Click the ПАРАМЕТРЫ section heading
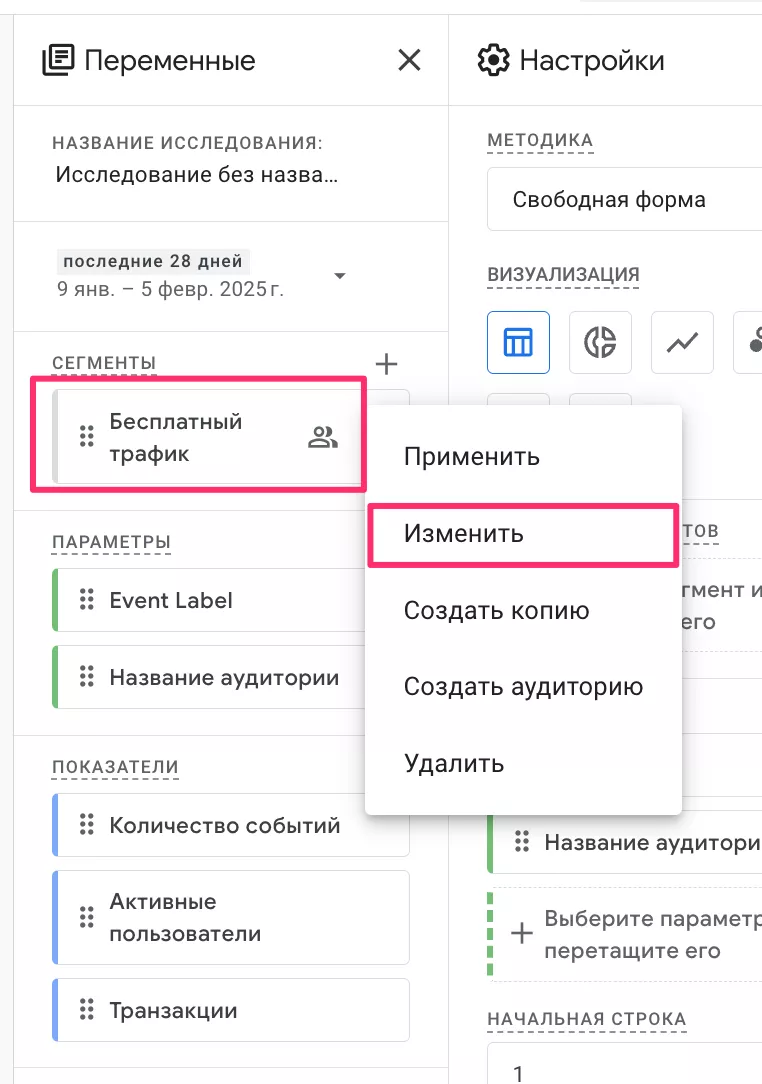The width and height of the screenshot is (762, 1084). [x=111, y=542]
